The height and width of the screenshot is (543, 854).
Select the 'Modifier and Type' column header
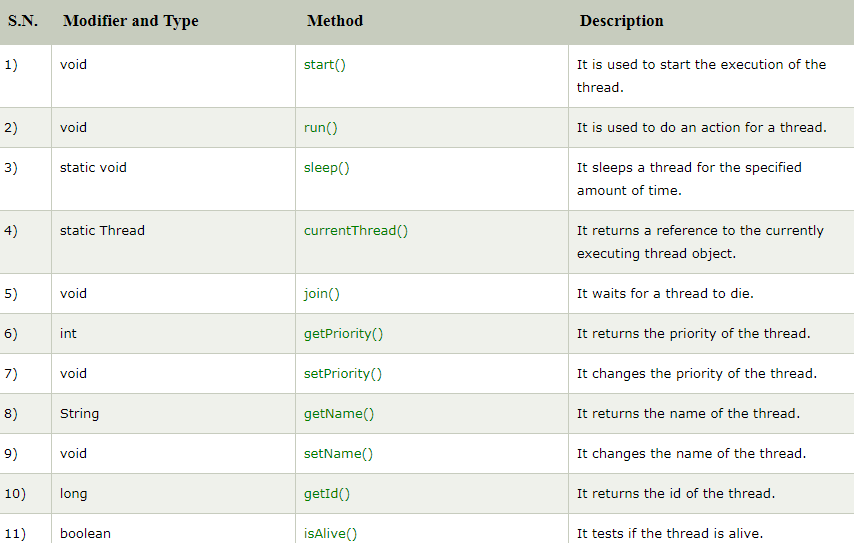point(131,21)
